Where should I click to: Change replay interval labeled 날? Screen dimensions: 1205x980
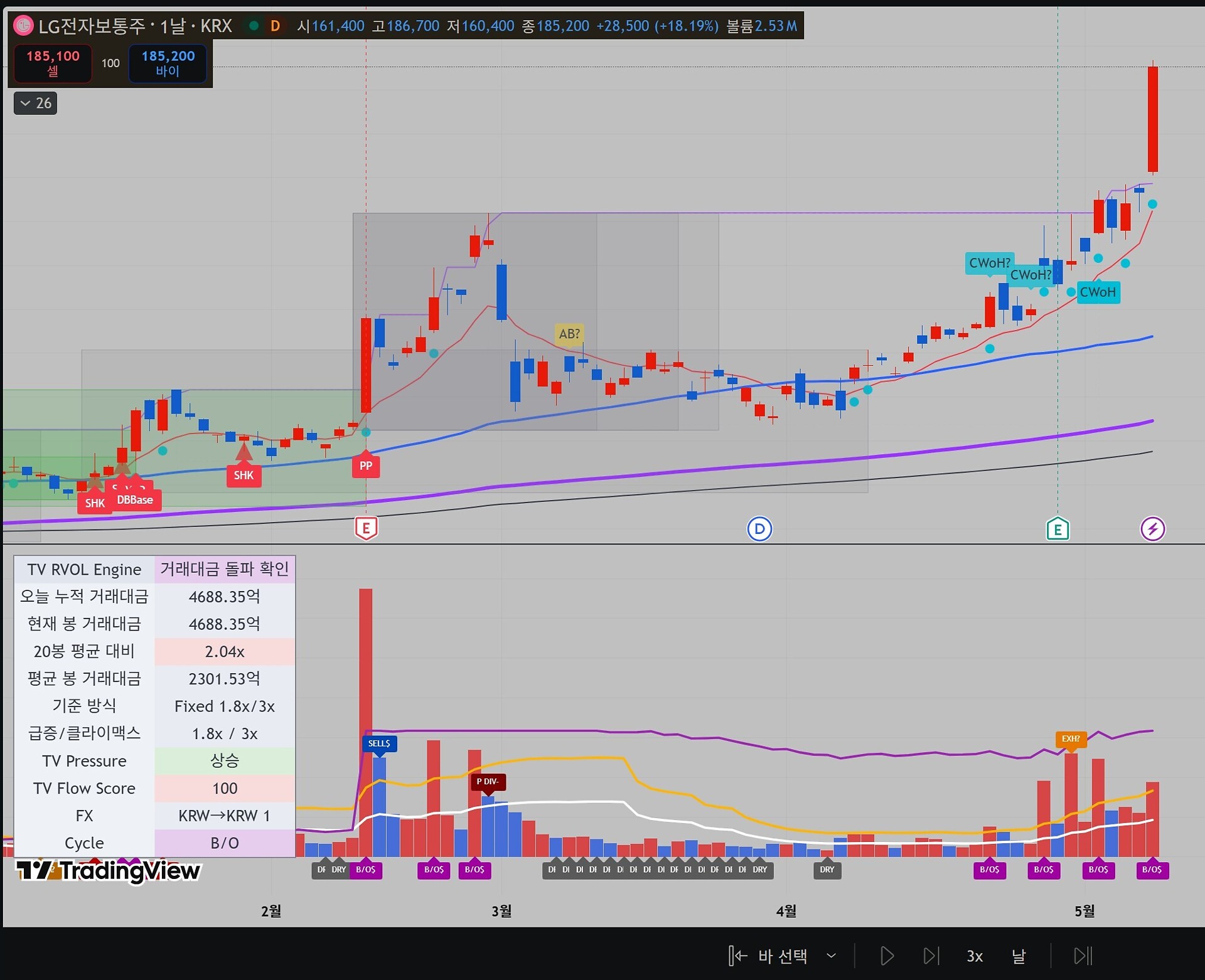[1019, 956]
